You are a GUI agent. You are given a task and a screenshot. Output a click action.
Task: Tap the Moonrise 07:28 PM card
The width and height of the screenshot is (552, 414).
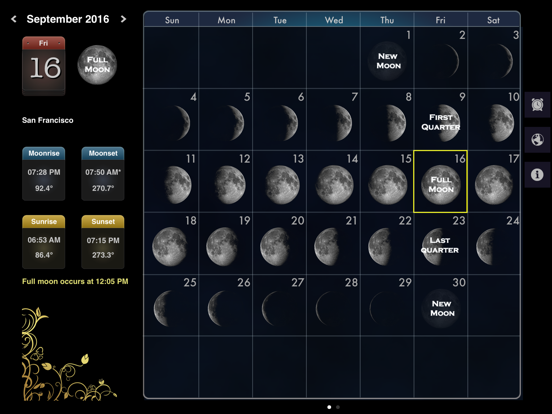coord(44,174)
